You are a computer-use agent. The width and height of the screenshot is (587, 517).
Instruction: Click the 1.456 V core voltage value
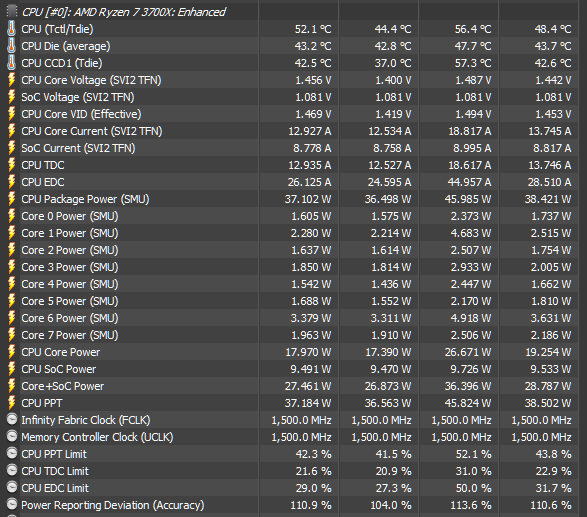click(x=313, y=80)
